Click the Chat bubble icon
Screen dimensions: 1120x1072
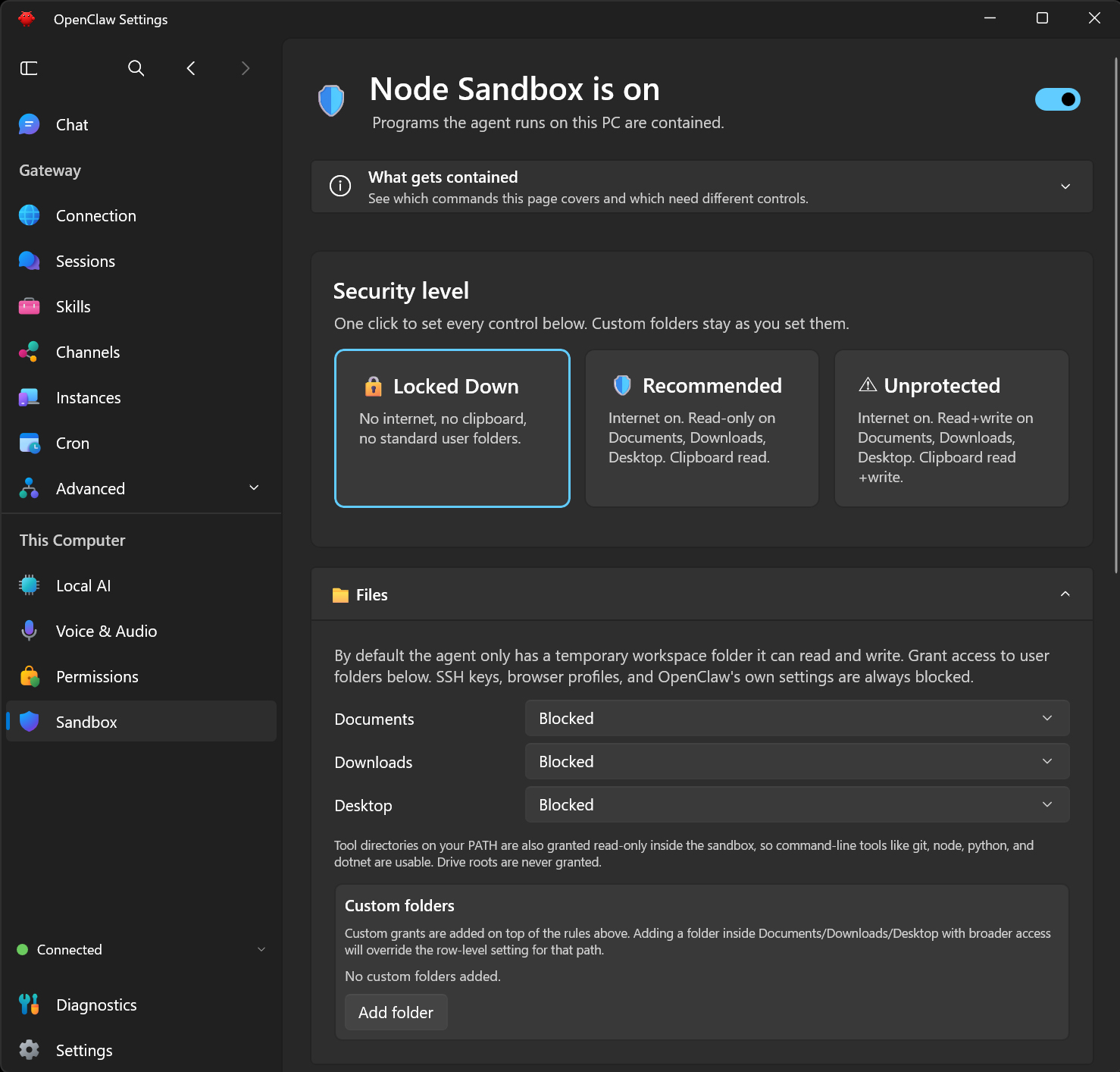pos(29,124)
